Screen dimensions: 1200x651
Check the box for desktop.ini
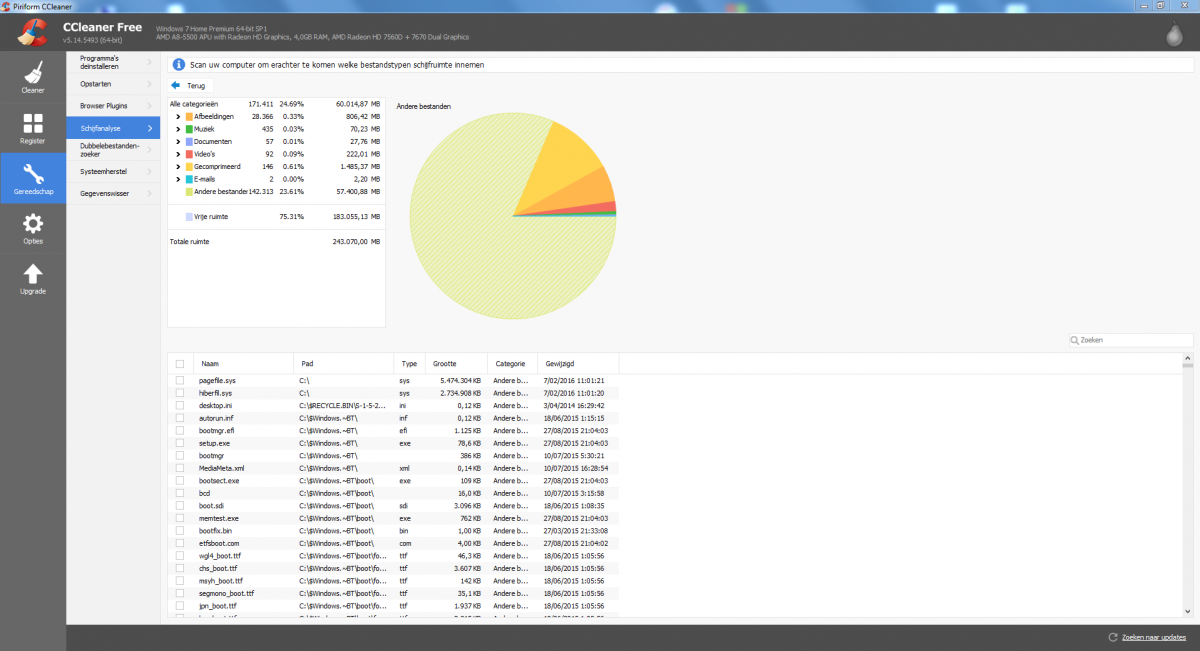[x=180, y=406]
